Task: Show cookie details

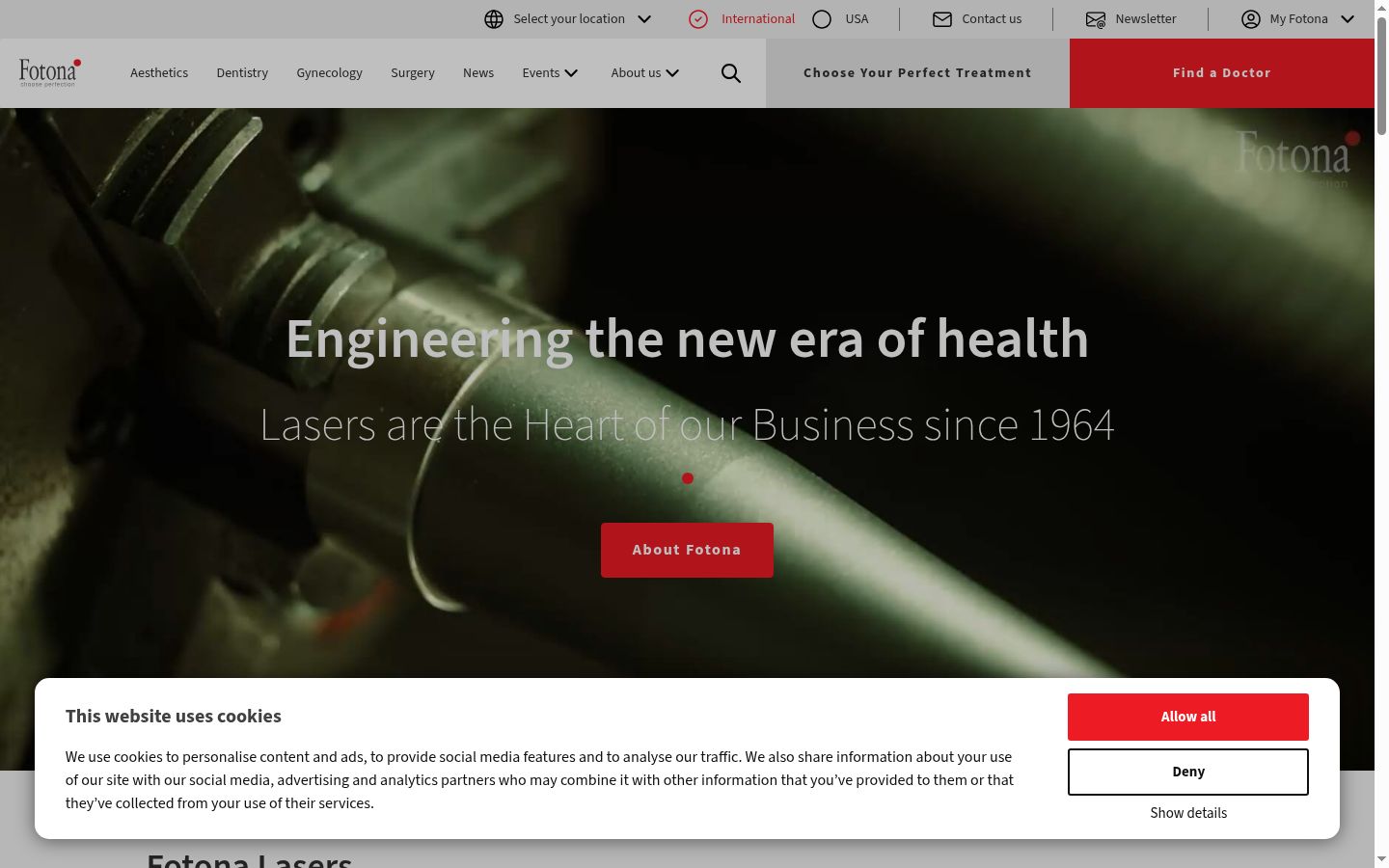Action: click(x=1188, y=813)
